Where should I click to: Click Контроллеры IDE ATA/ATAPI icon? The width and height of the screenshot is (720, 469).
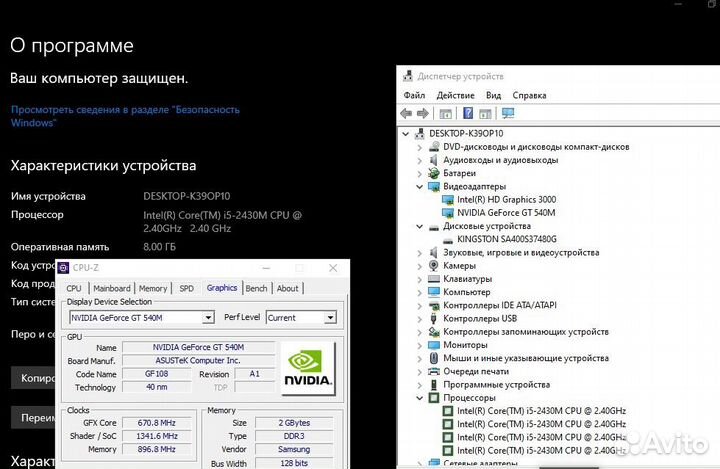[x=434, y=305]
